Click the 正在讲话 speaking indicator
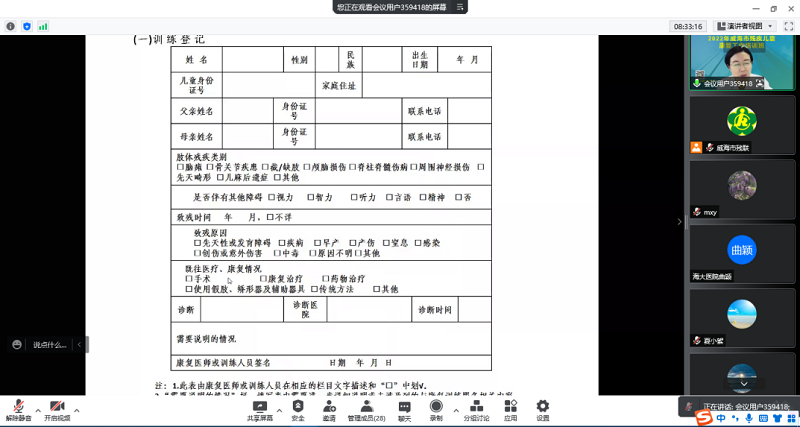The height and width of the screenshot is (427, 800). [x=738, y=407]
